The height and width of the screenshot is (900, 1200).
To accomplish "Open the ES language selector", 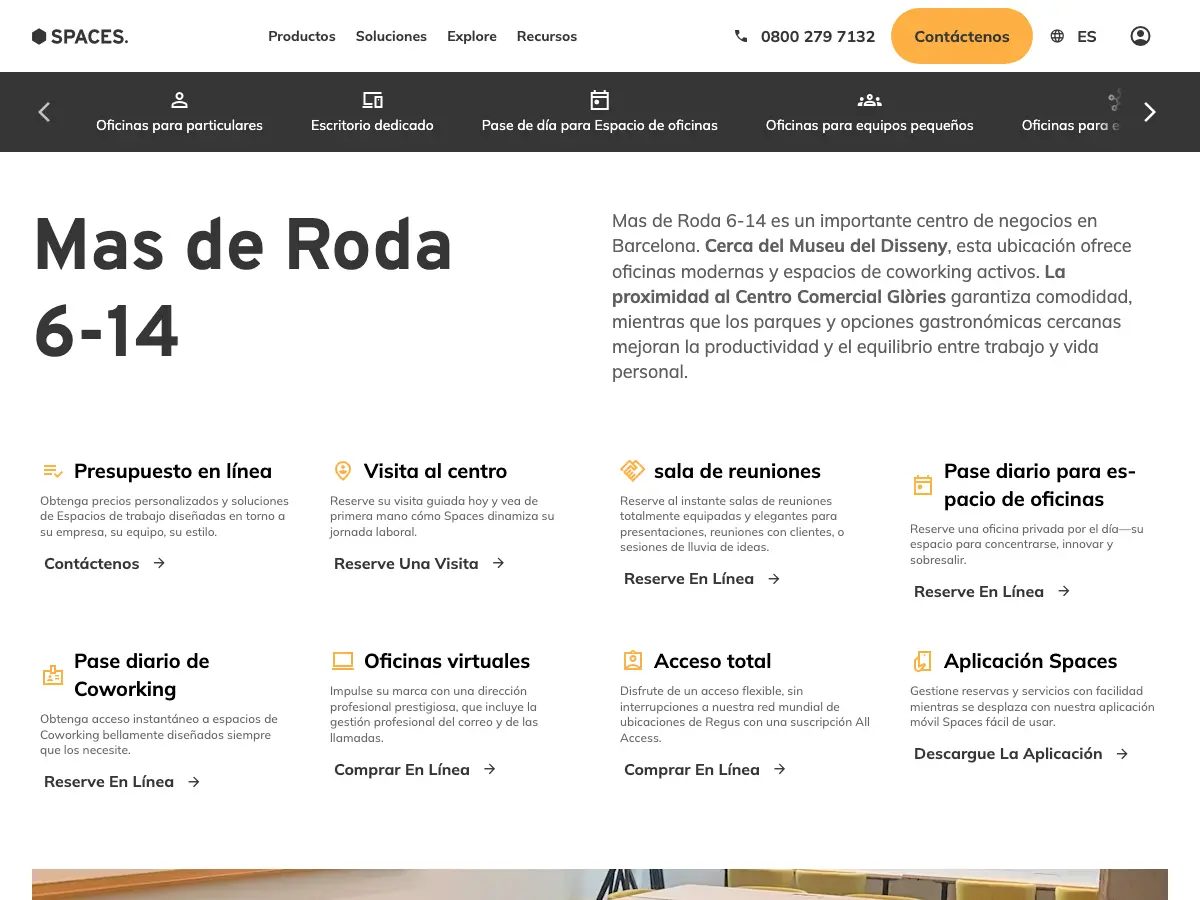I will tap(1087, 36).
